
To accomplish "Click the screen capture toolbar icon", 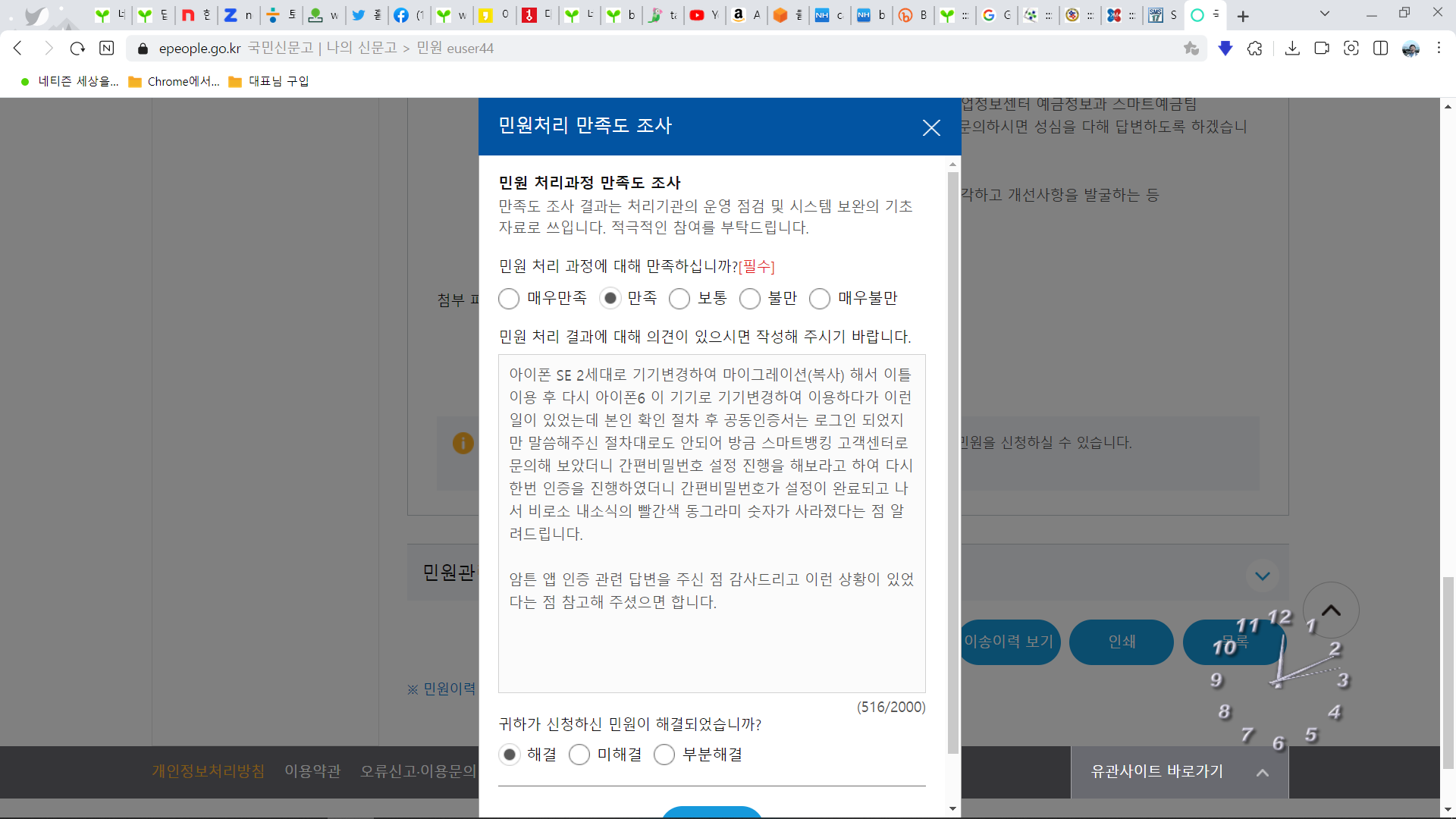I will pyautogui.click(x=1351, y=49).
